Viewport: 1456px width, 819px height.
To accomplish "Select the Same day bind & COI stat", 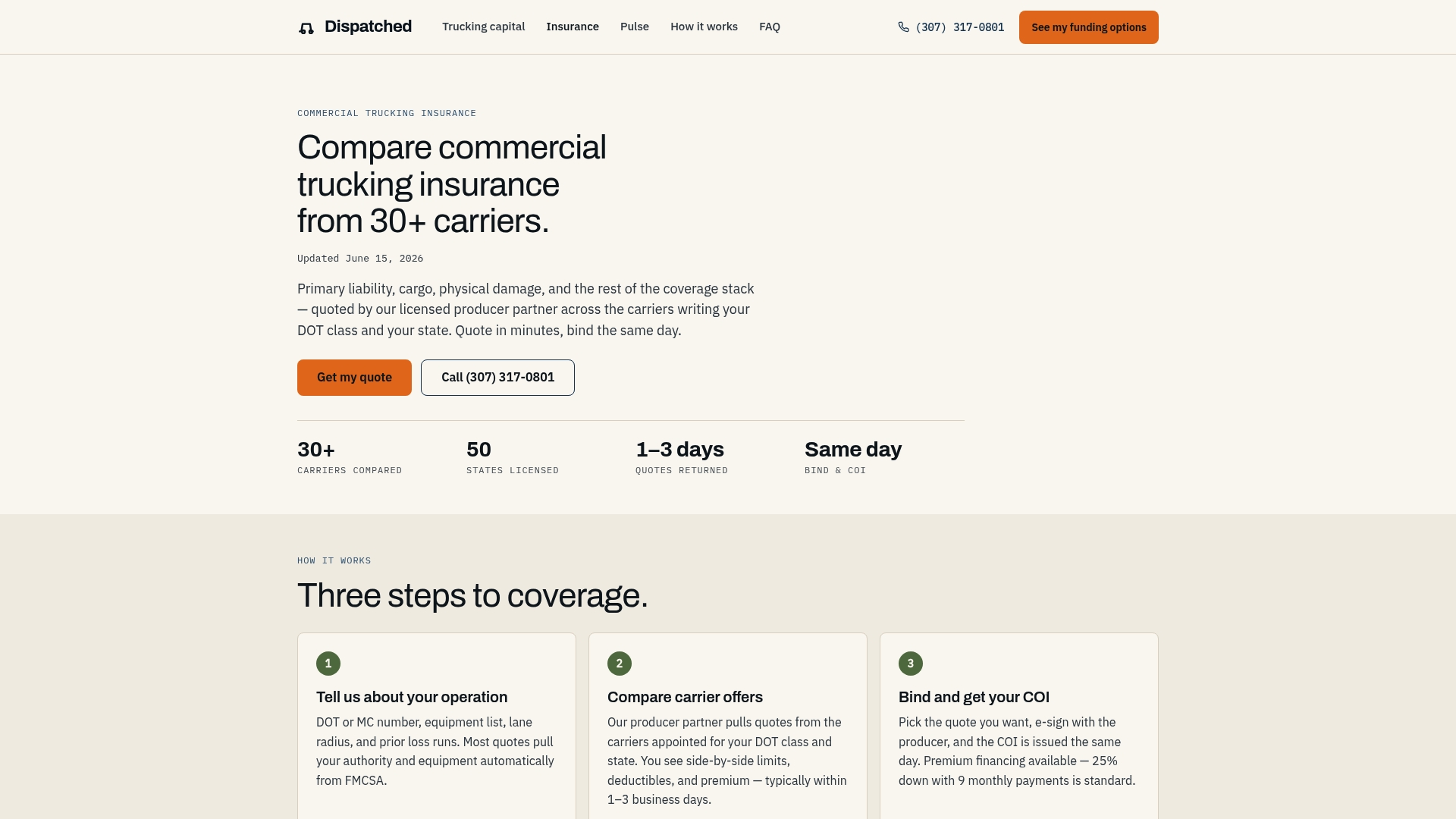I will click(x=853, y=457).
